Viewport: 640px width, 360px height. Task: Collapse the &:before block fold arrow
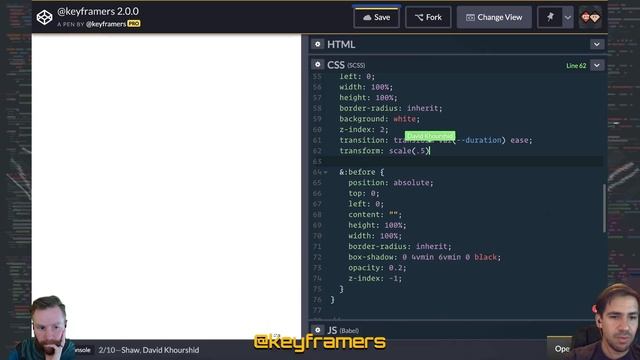pyautogui.click(x=326, y=172)
